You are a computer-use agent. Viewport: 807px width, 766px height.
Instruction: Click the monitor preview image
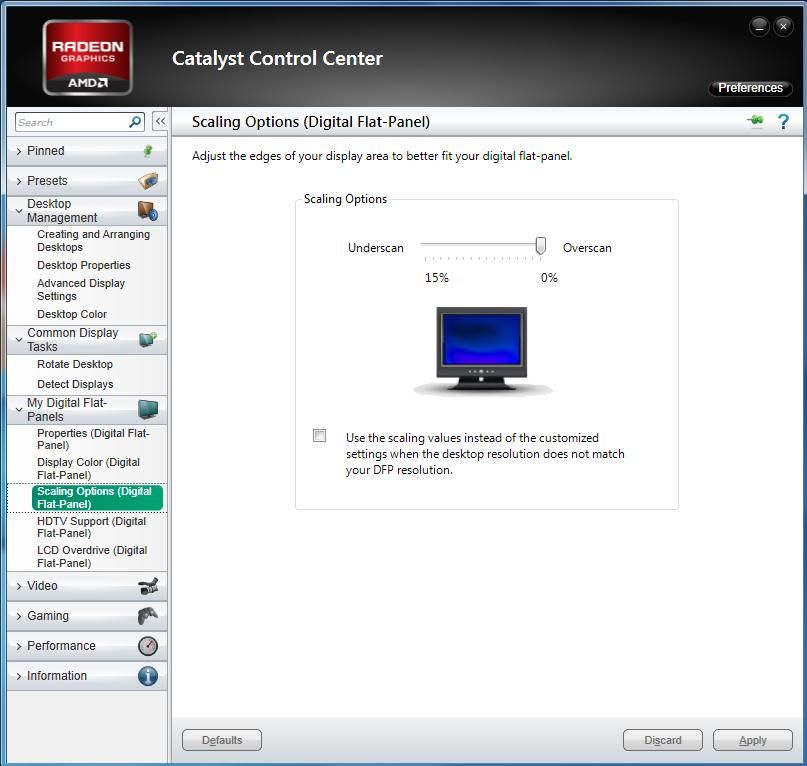(482, 351)
